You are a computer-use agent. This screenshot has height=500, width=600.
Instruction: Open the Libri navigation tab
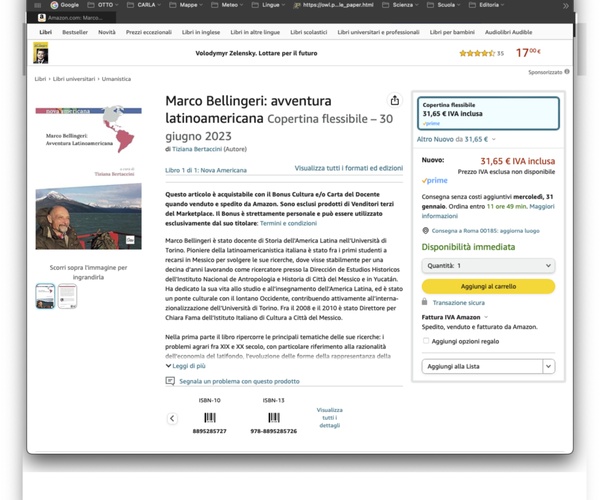click(46, 32)
